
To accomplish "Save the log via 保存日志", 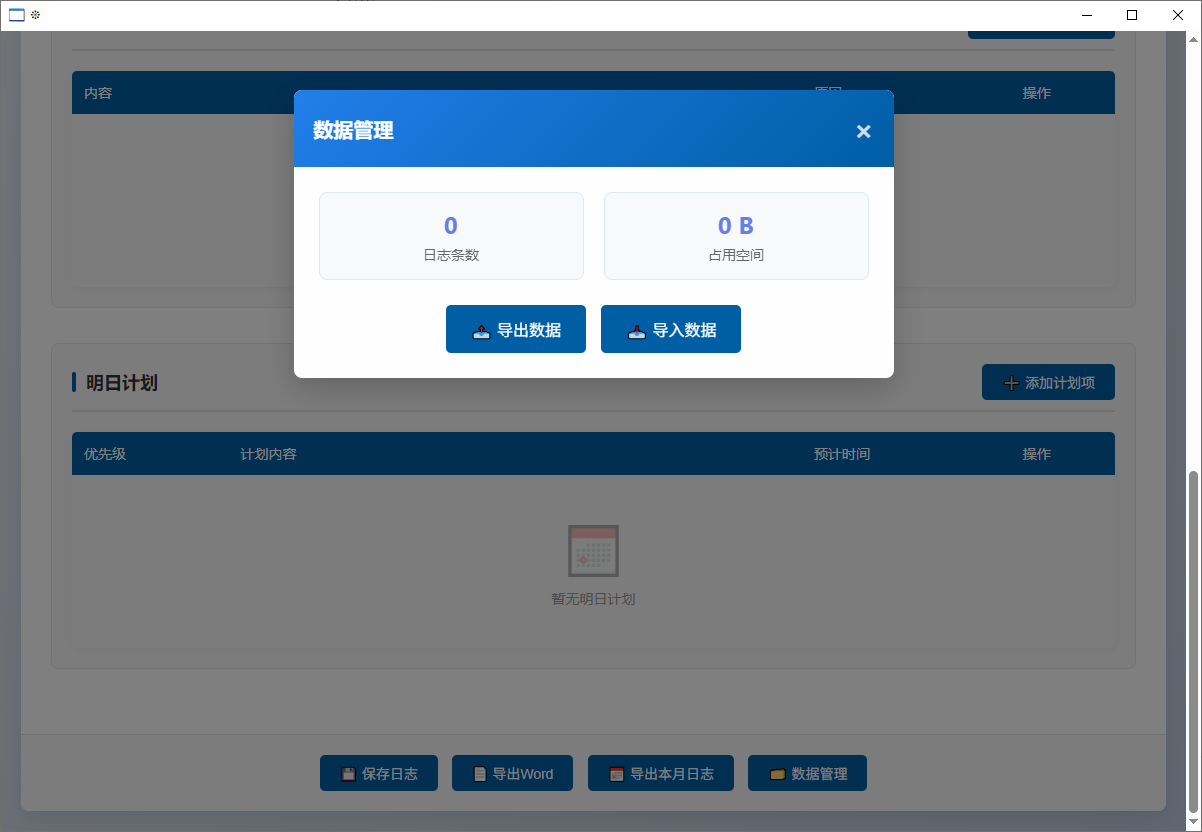I will pos(378,772).
